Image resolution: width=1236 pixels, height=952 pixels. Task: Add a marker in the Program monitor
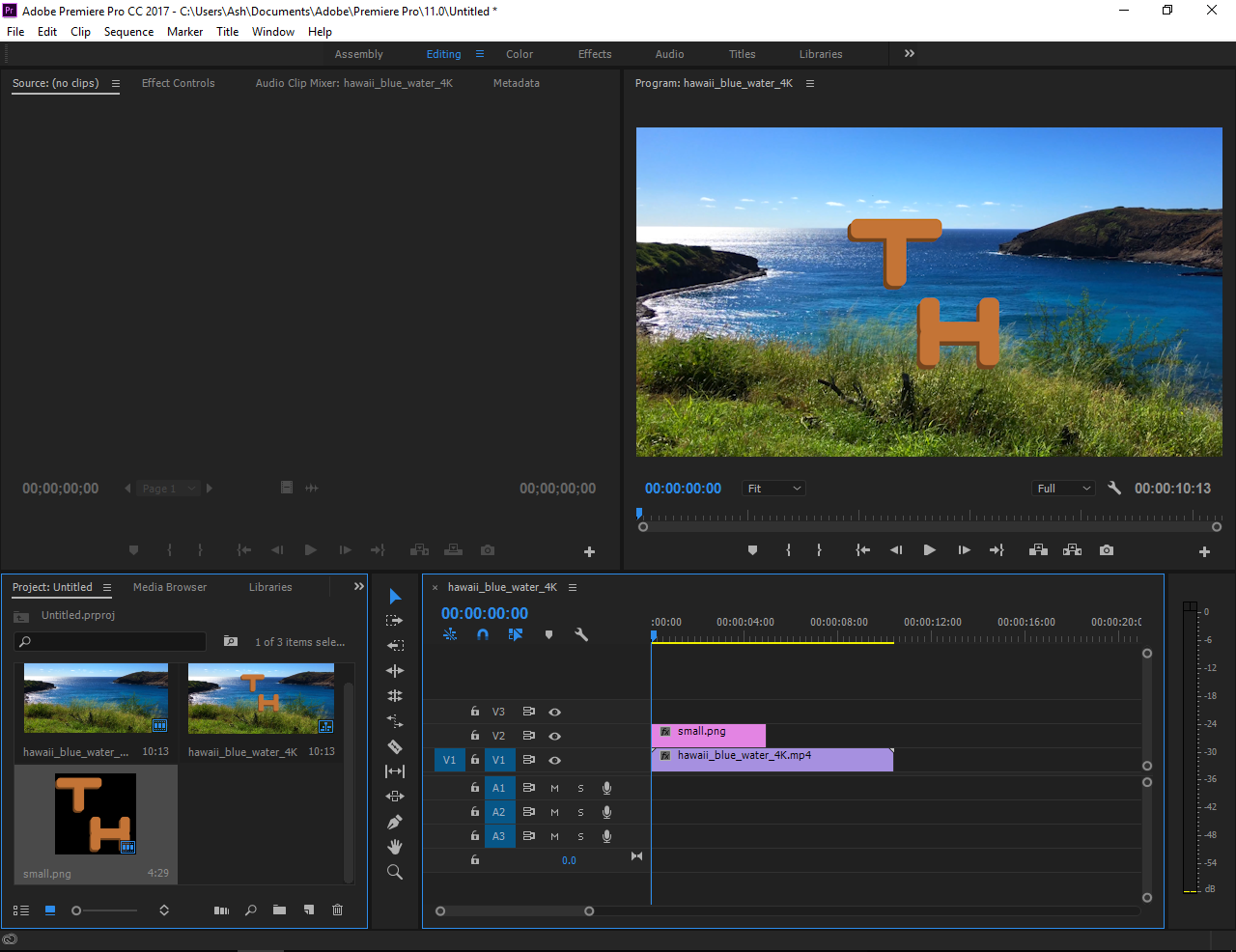tap(752, 549)
